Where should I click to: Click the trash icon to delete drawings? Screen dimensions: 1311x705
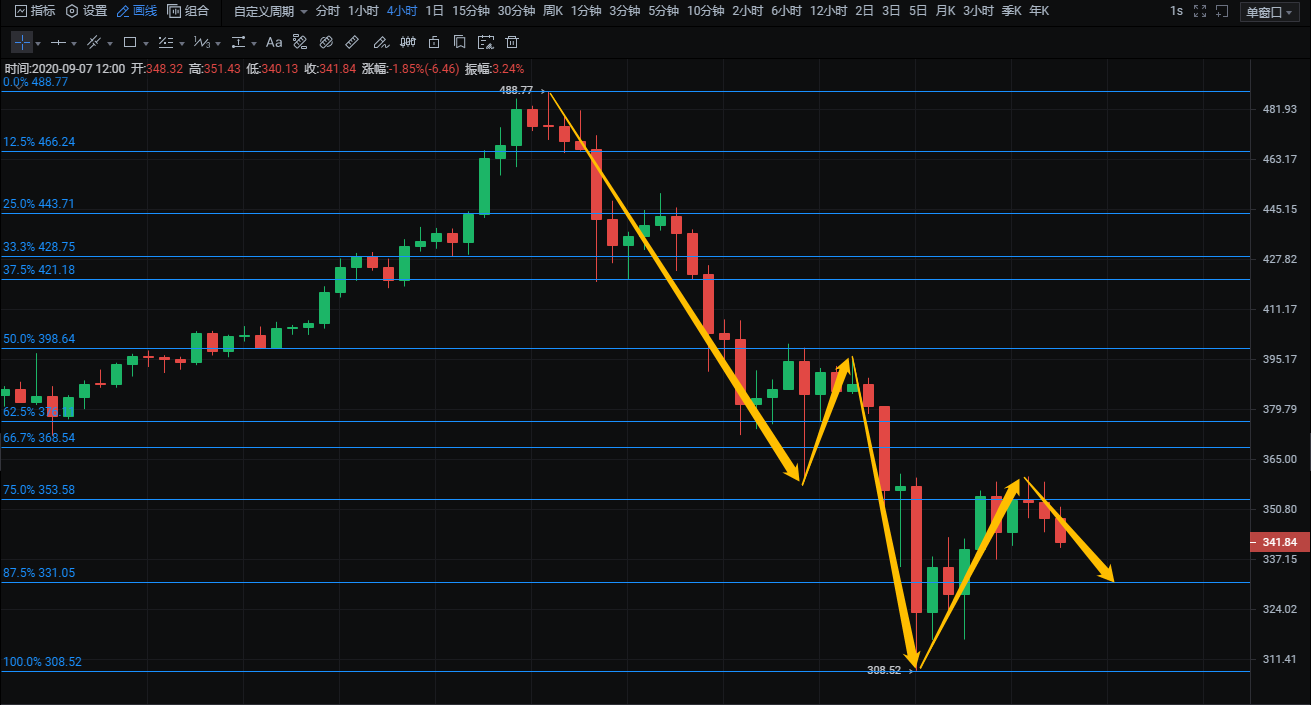click(512, 43)
